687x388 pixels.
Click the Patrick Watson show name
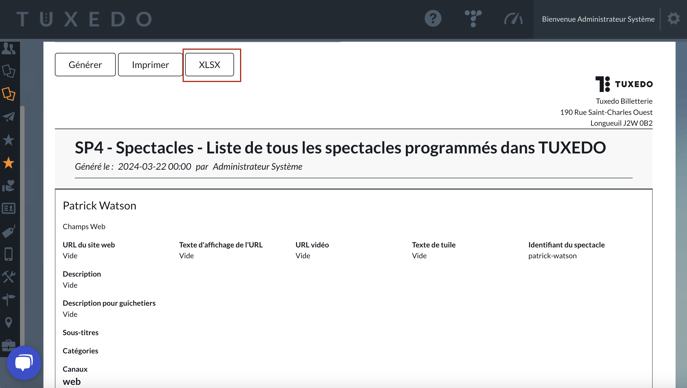99,206
